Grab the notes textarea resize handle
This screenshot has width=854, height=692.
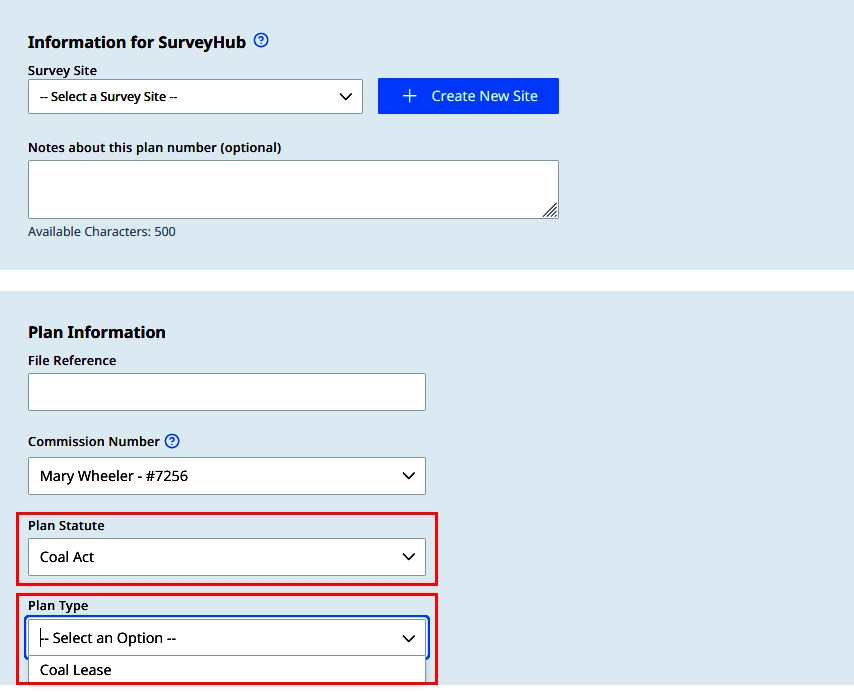(x=550, y=210)
